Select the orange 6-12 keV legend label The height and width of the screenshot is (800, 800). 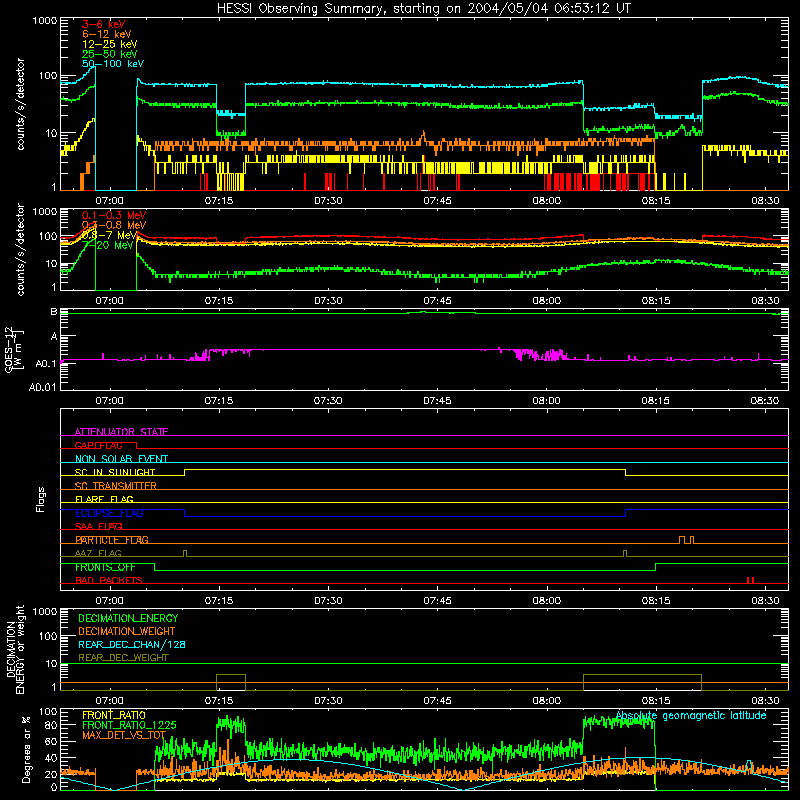[x=107, y=34]
